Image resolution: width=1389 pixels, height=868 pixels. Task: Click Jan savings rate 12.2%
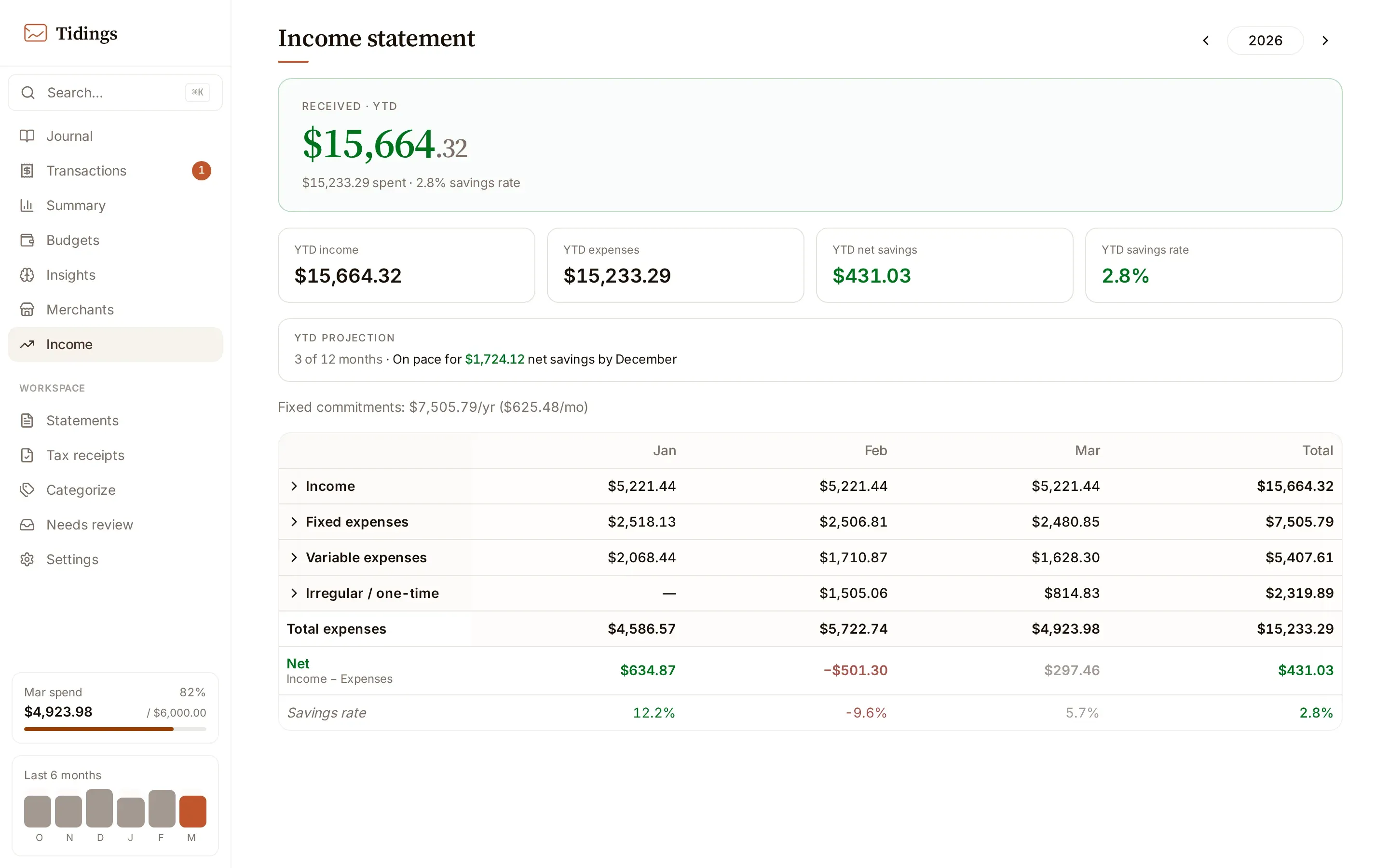(654, 712)
